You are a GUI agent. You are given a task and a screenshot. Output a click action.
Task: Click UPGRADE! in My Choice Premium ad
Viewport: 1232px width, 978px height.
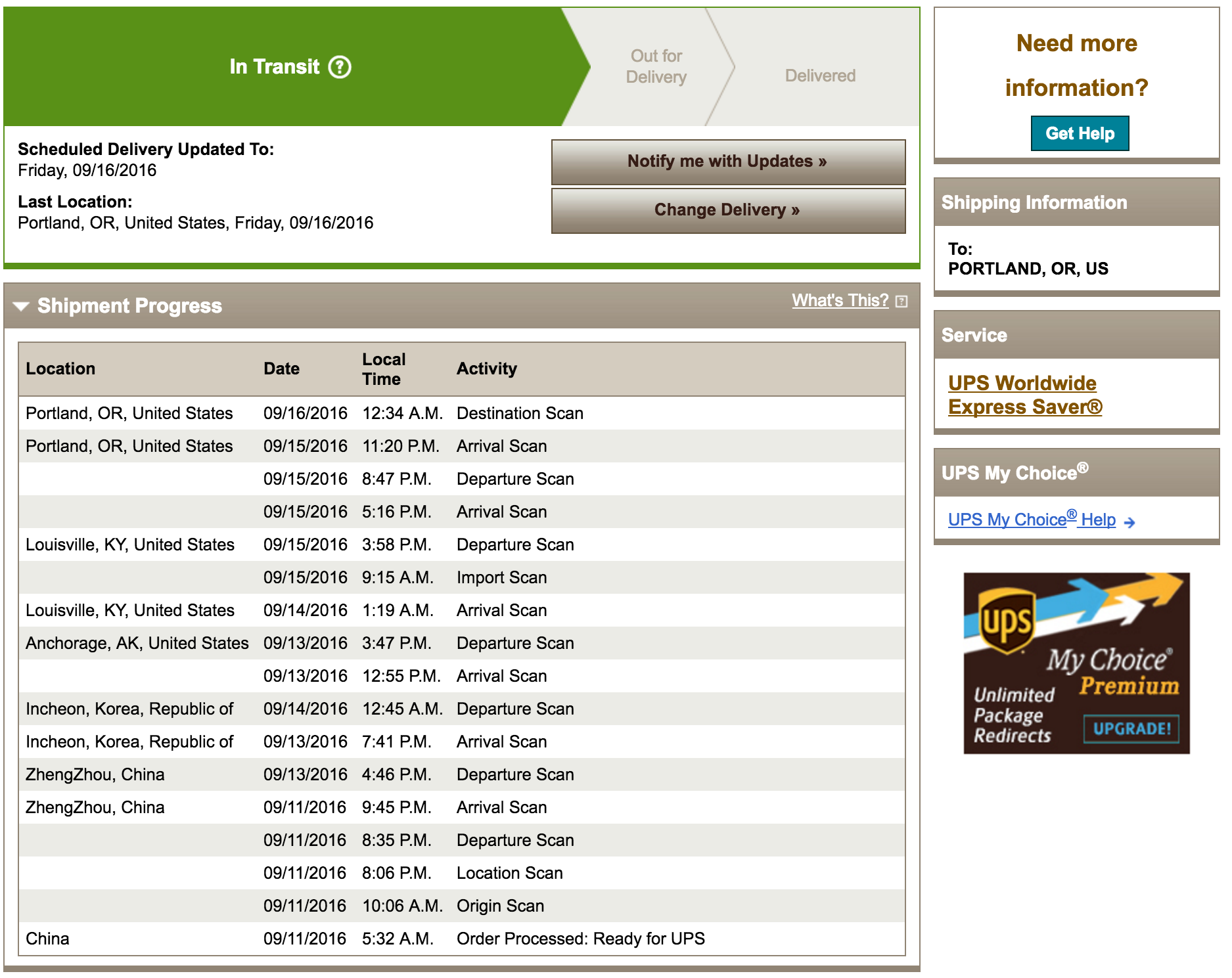(1131, 728)
